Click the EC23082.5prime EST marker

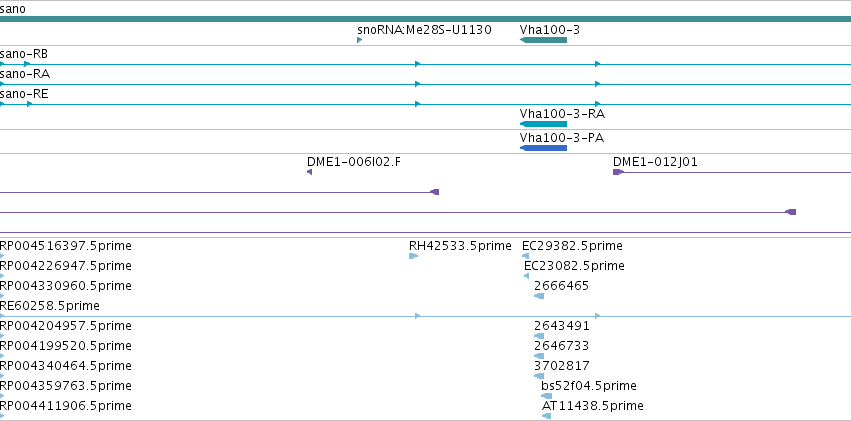click(x=526, y=276)
